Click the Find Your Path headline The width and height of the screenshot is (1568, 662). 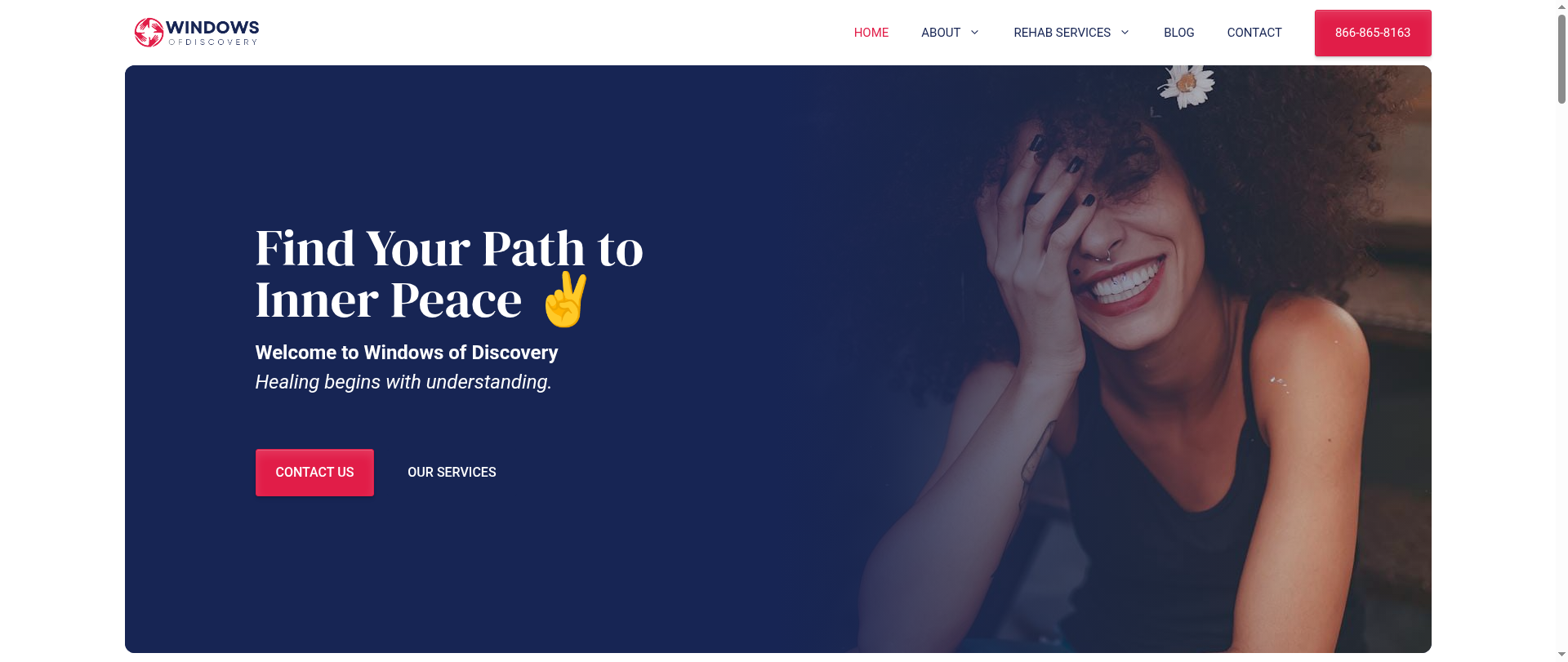[x=449, y=273]
